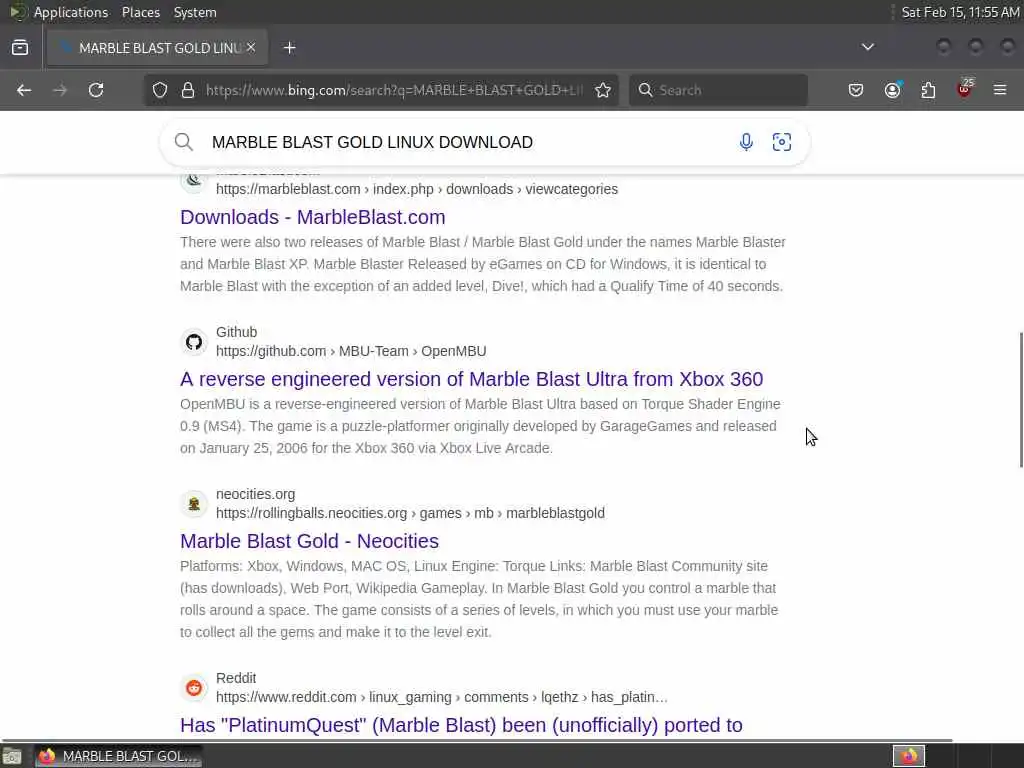The image size is (1024, 768).
Task: Open the Firefox View icon
Action: point(20,48)
